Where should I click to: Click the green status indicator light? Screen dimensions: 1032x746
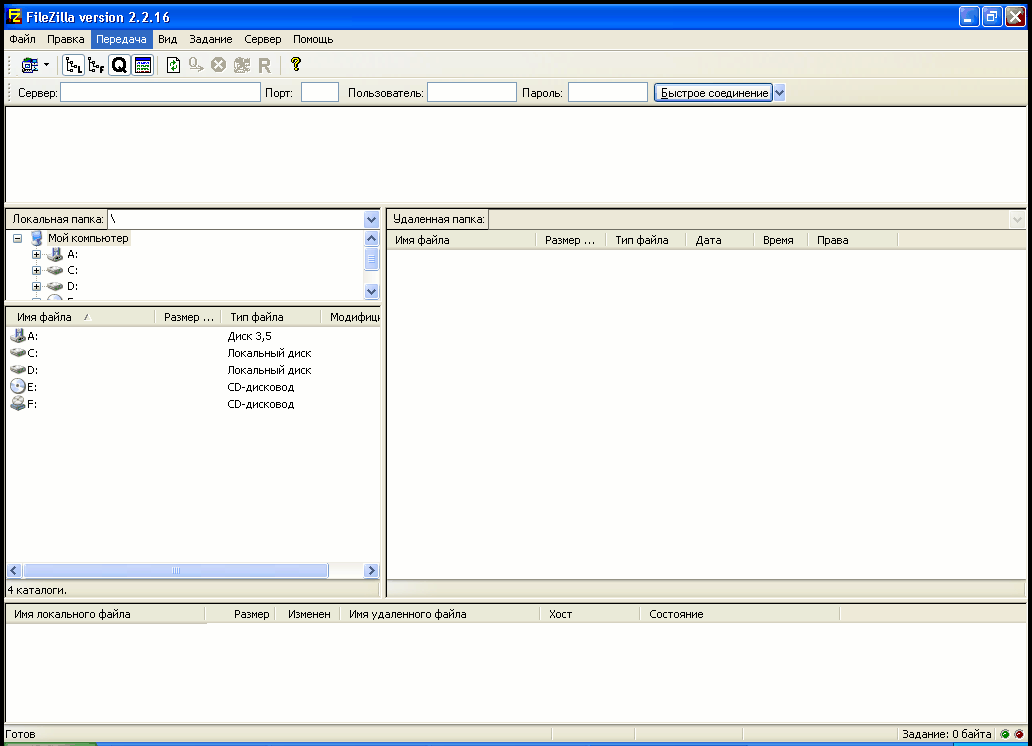(1005, 734)
